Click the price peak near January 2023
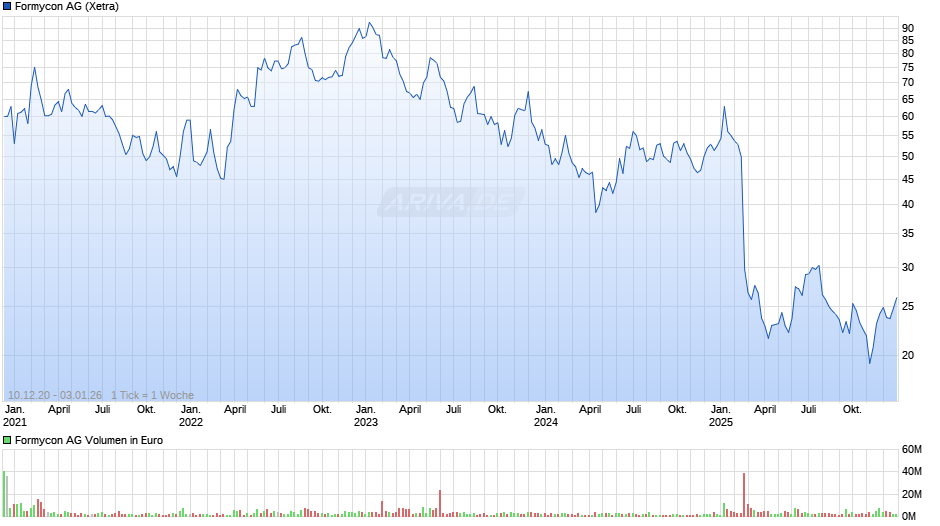 [x=369, y=23]
